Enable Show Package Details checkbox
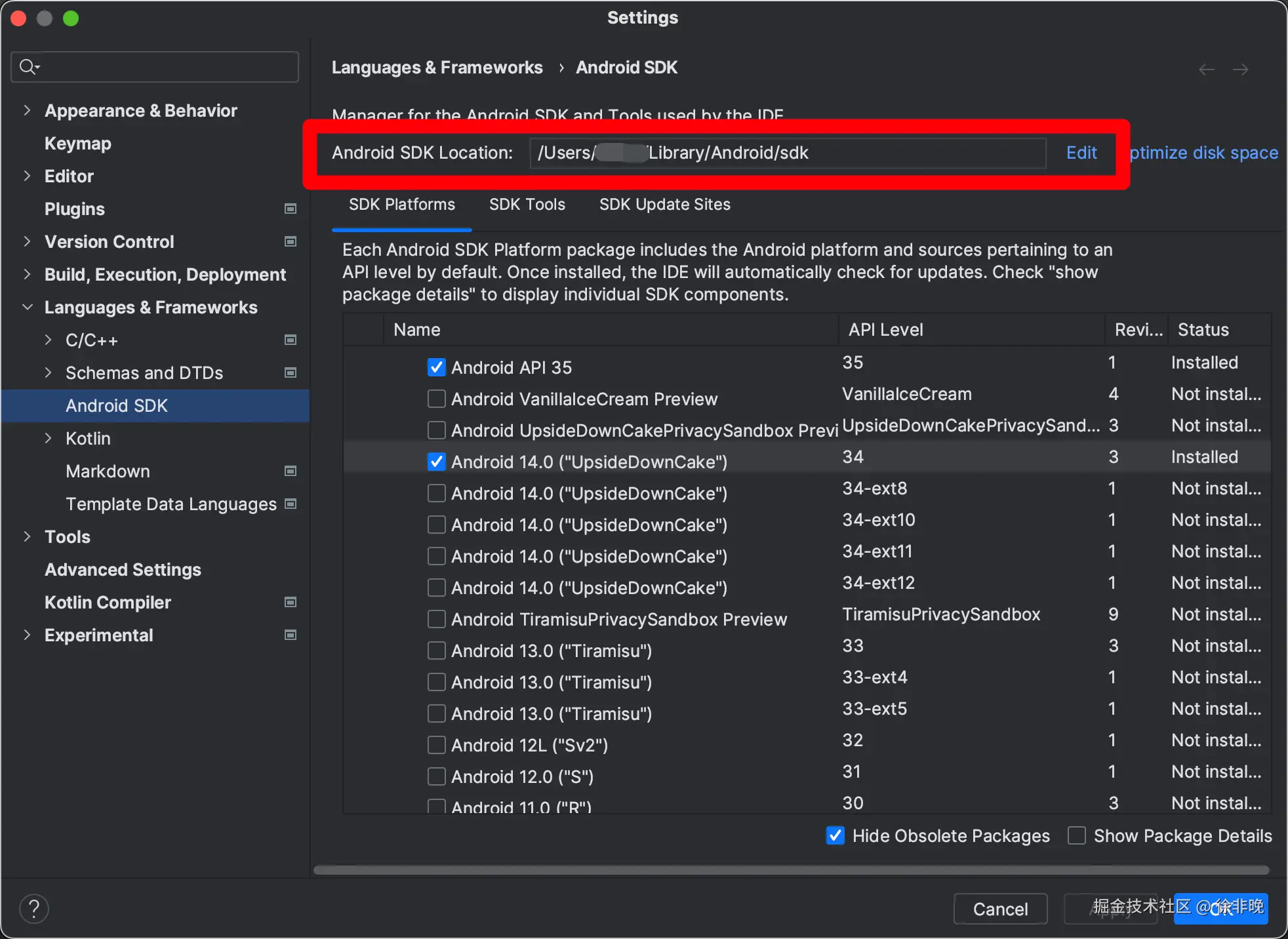 pyautogui.click(x=1076, y=835)
